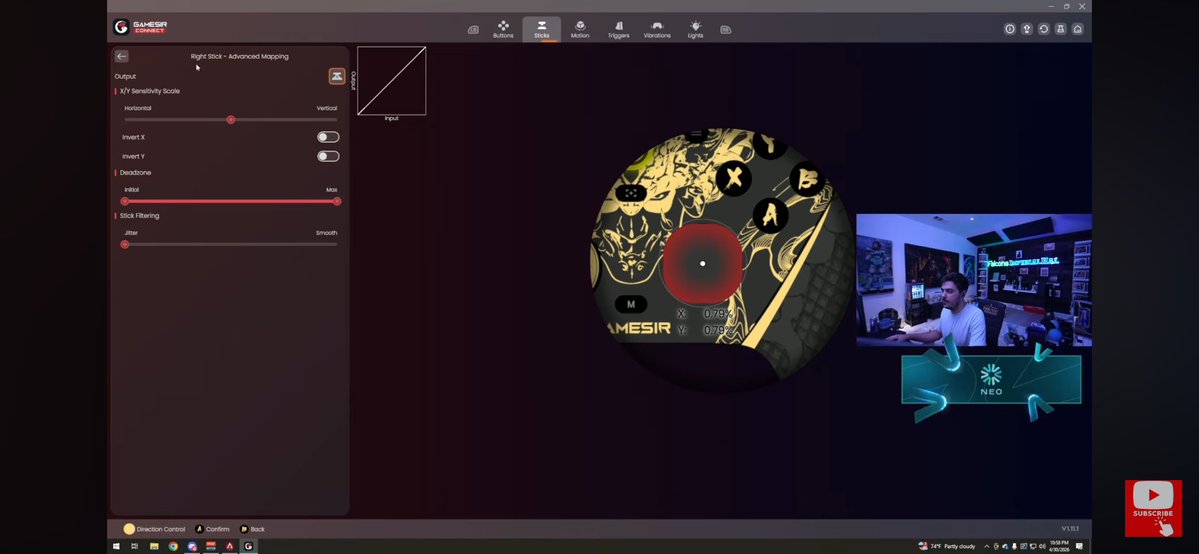Click the previous-page bumper icon left of Buttons
This screenshot has width=1199, height=554.
(x=473, y=30)
